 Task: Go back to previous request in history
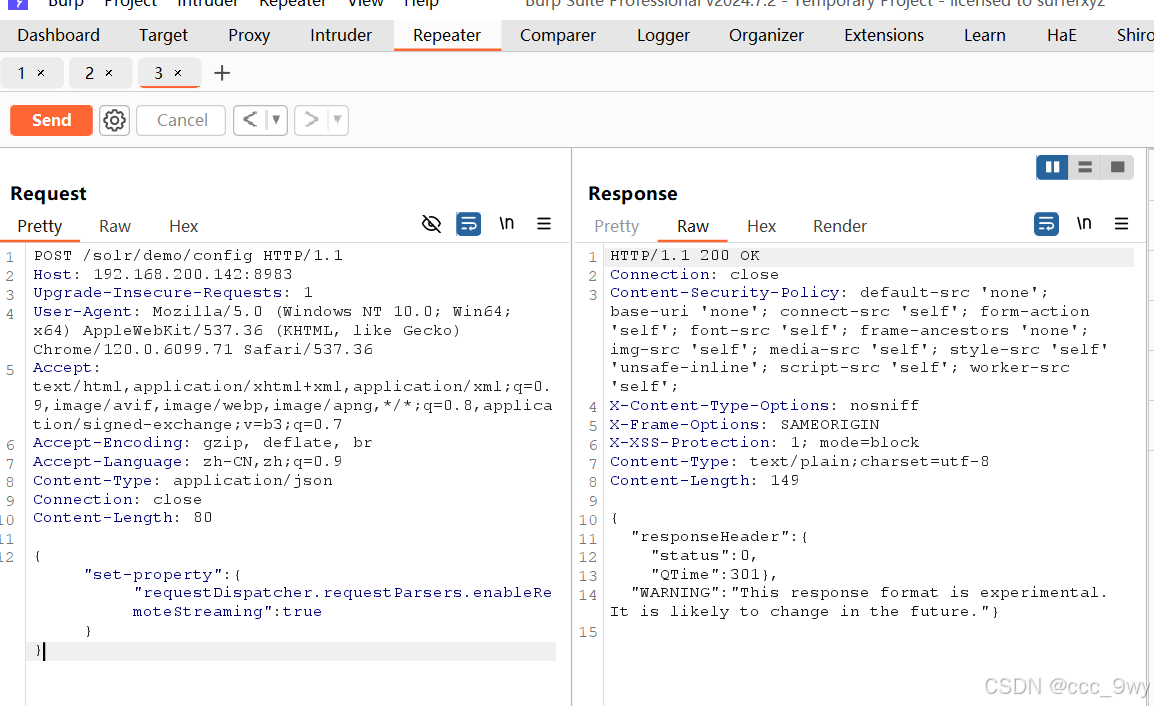[x=250, y=120]
